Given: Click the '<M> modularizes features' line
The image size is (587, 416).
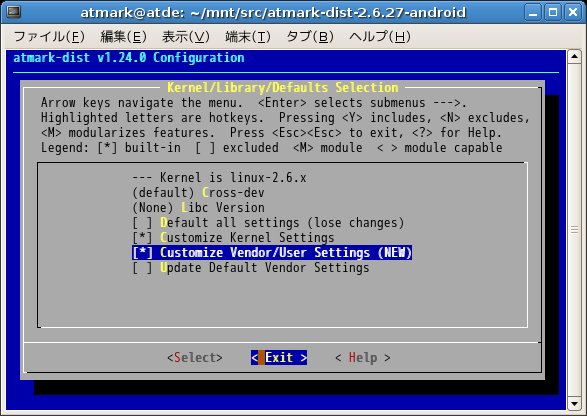Looking at the screenshot, I should coord(271,133).
